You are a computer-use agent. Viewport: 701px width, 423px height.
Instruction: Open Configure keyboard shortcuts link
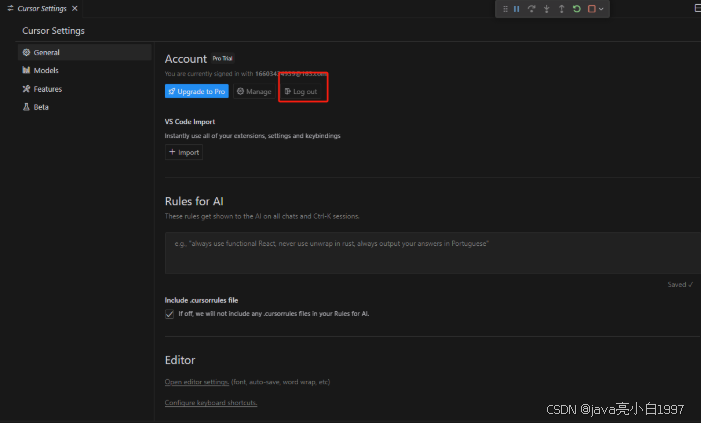(211, 402)
